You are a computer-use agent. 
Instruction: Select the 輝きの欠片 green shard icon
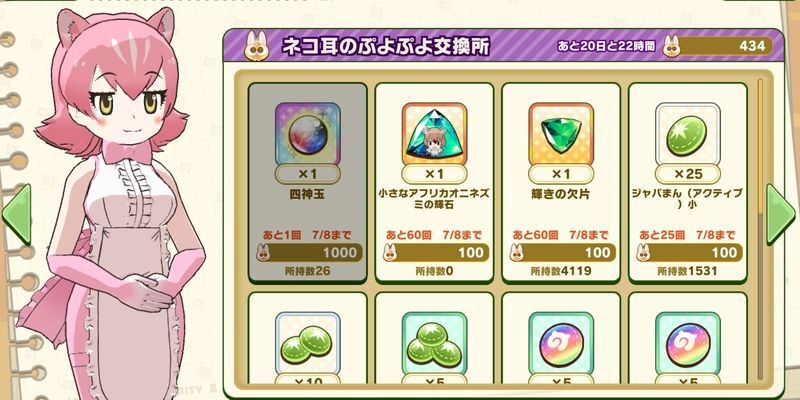click(561, 134)
